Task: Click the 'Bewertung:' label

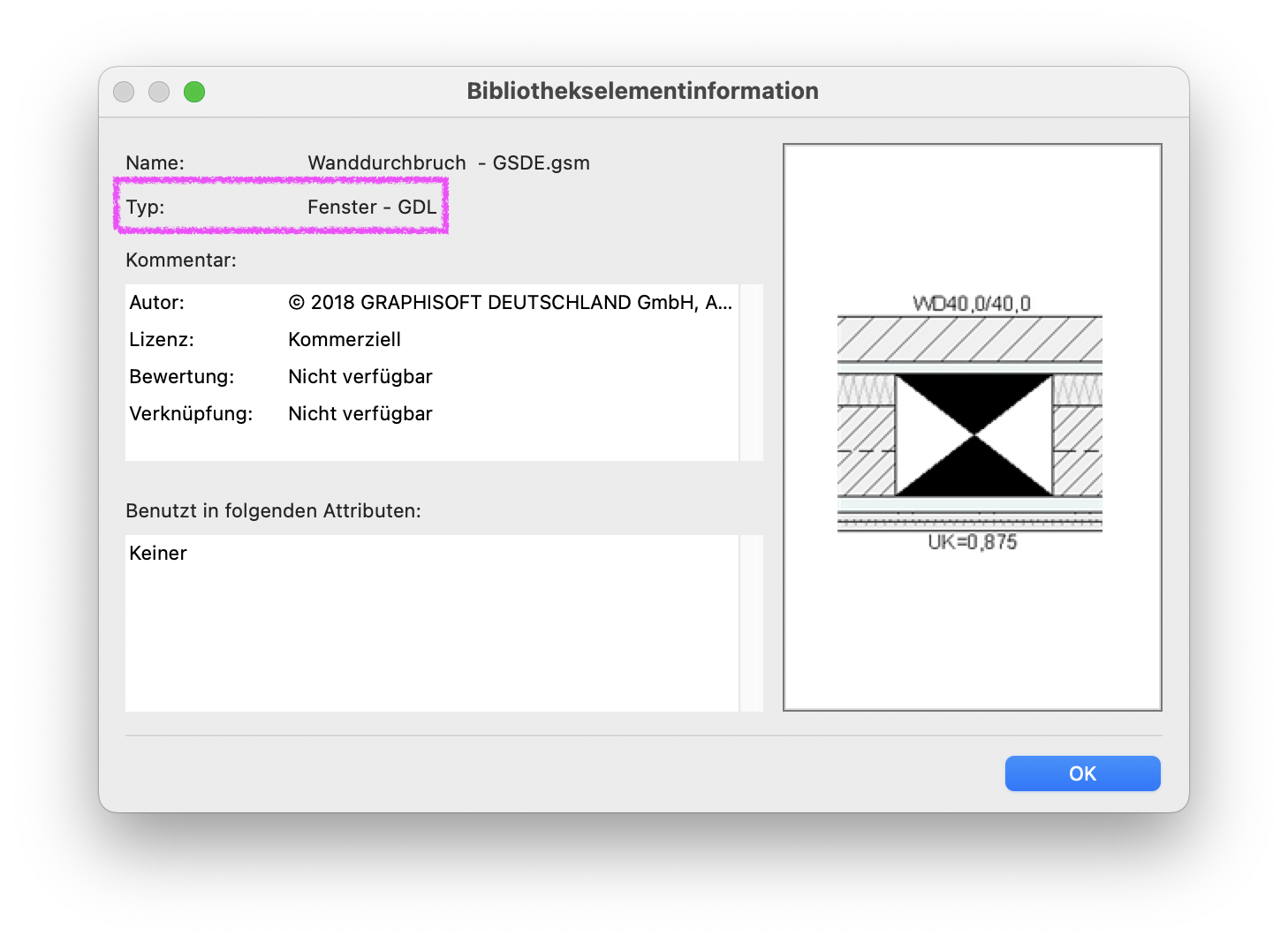Action: pyautogui.click(x=182, y=377)
